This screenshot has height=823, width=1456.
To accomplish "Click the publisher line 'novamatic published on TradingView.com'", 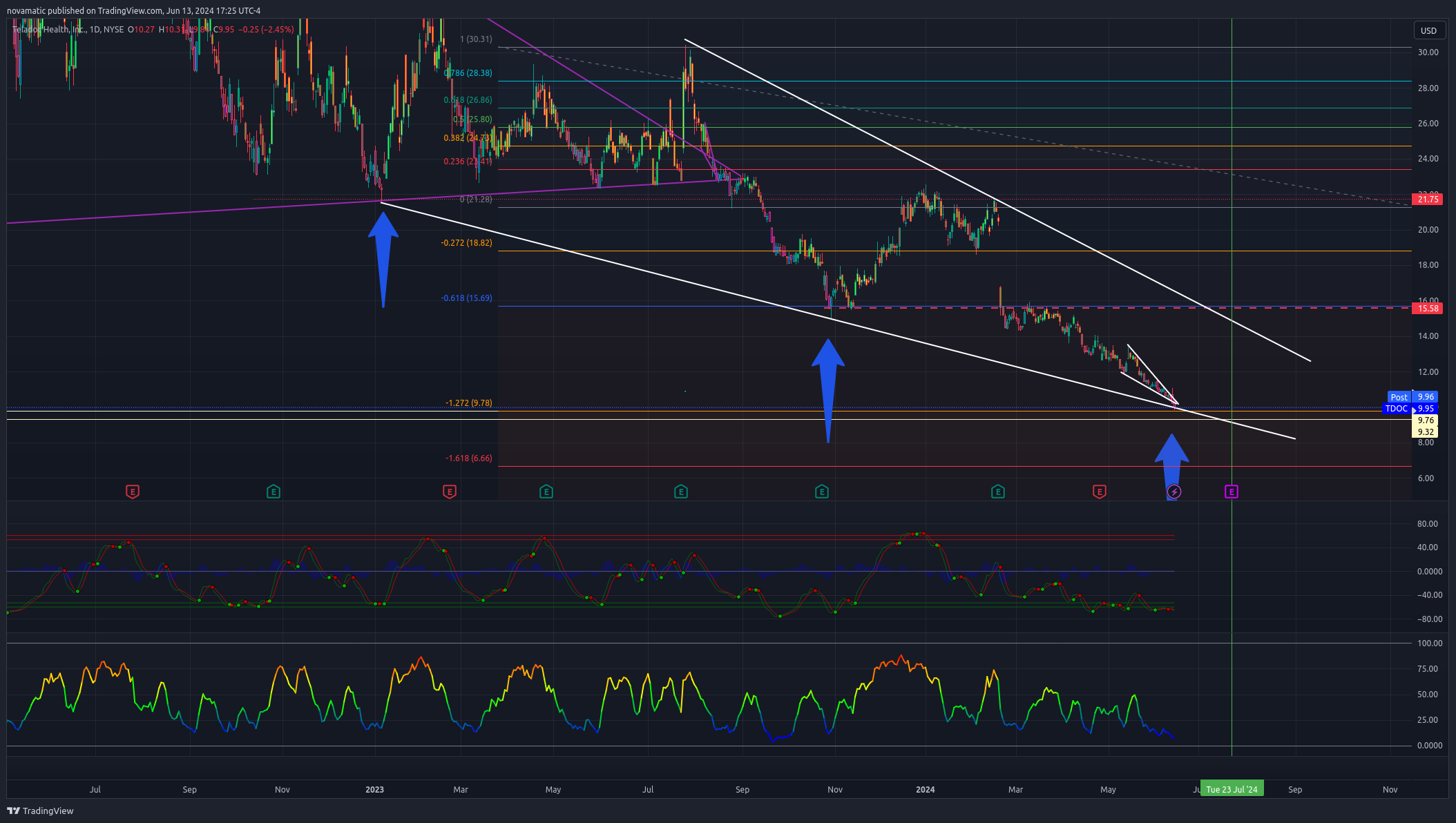I will pyautogui.click(x=85, y=11).
